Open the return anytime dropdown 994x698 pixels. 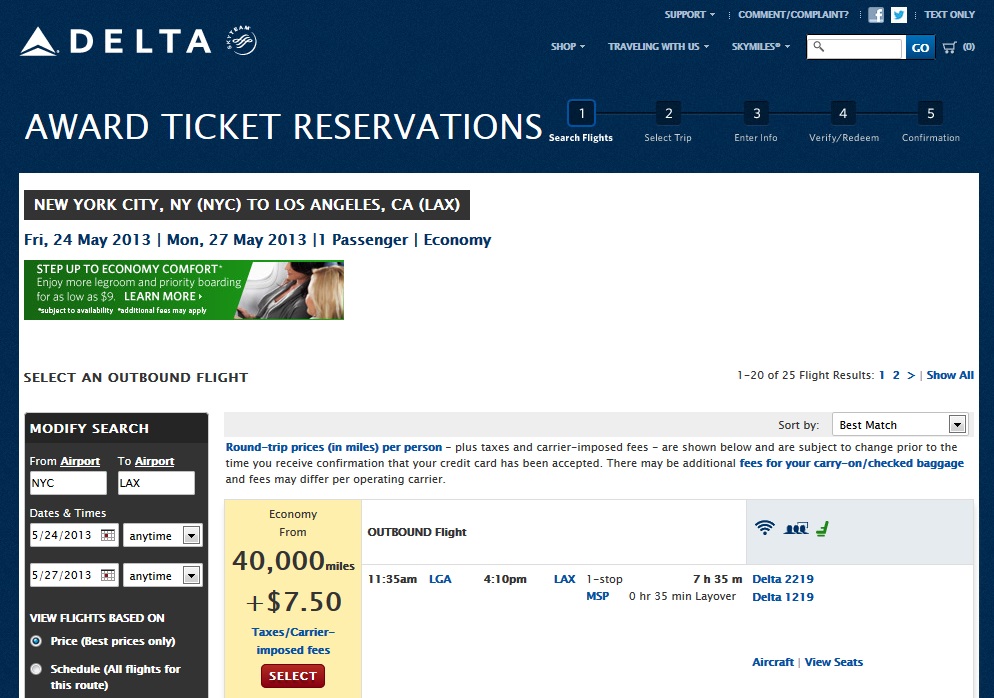coord(192,576)
